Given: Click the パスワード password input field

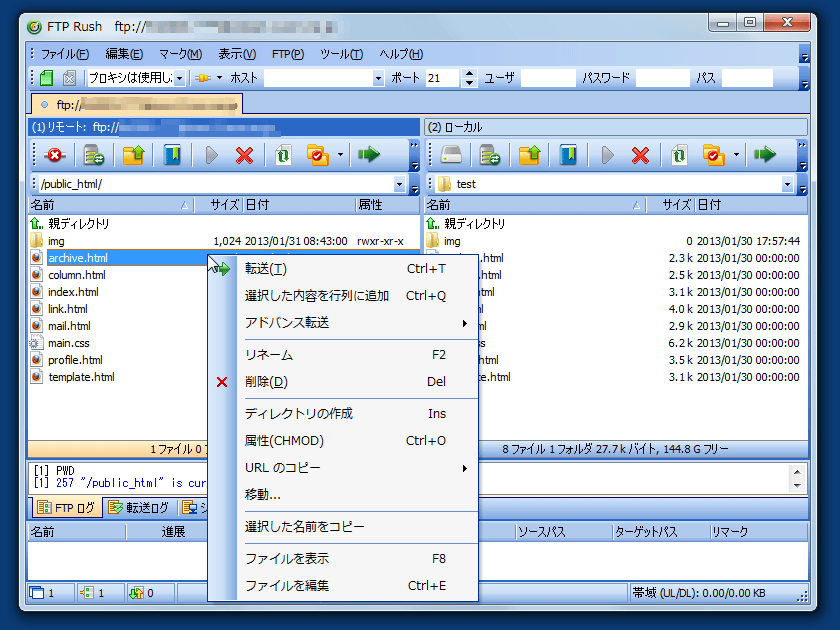Looking at the screenshot, I should coord(662,78).
